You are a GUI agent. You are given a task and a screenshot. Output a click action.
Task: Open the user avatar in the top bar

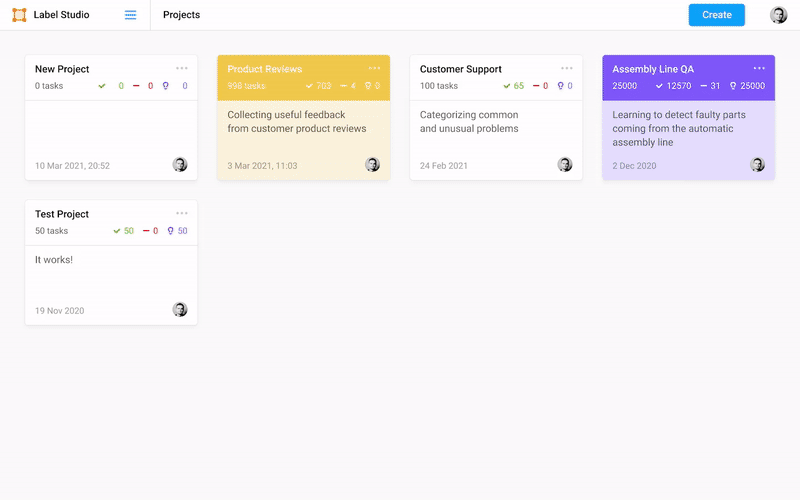(778, 15)
